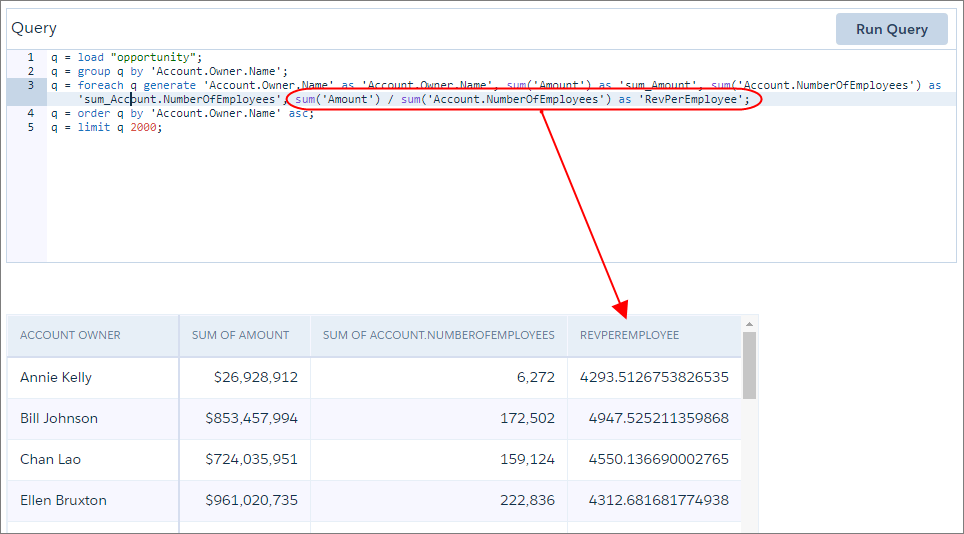964x534 pixels.
Task: Click the Chan Lao cell
Action: [x=93, y=460]
